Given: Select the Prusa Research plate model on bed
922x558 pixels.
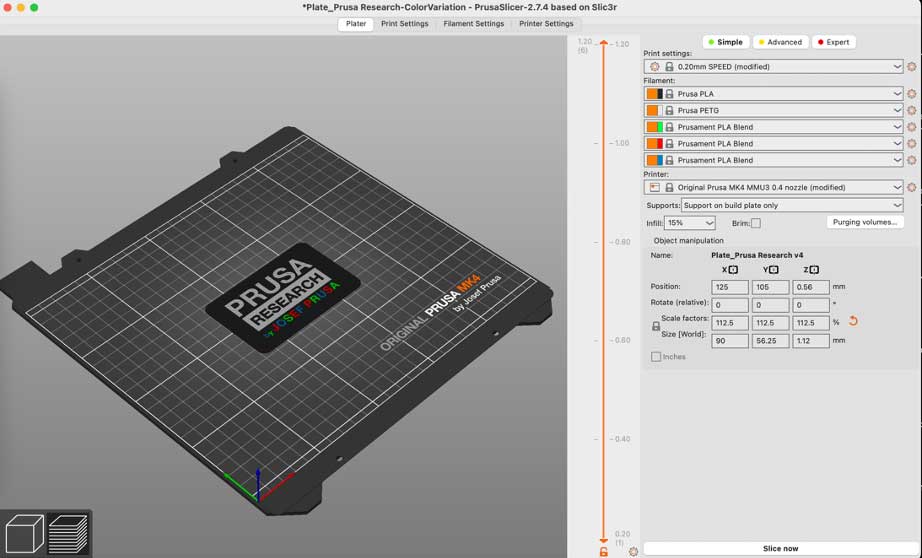Looking at the screenshot, I should pos(282,298).
